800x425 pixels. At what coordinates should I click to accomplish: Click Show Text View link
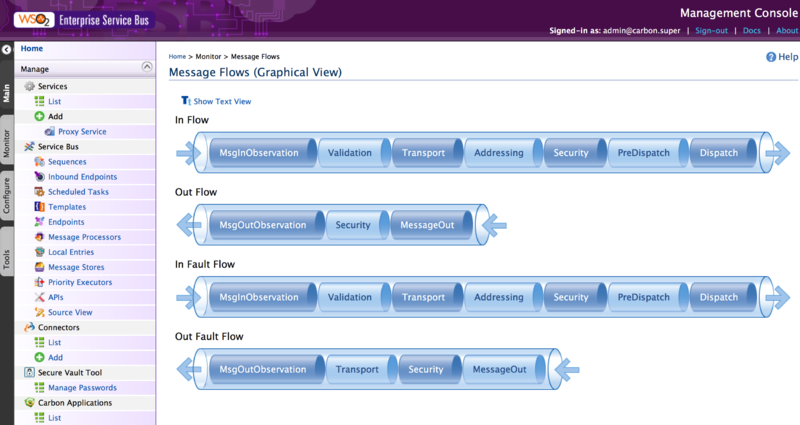tap(222, 101)
